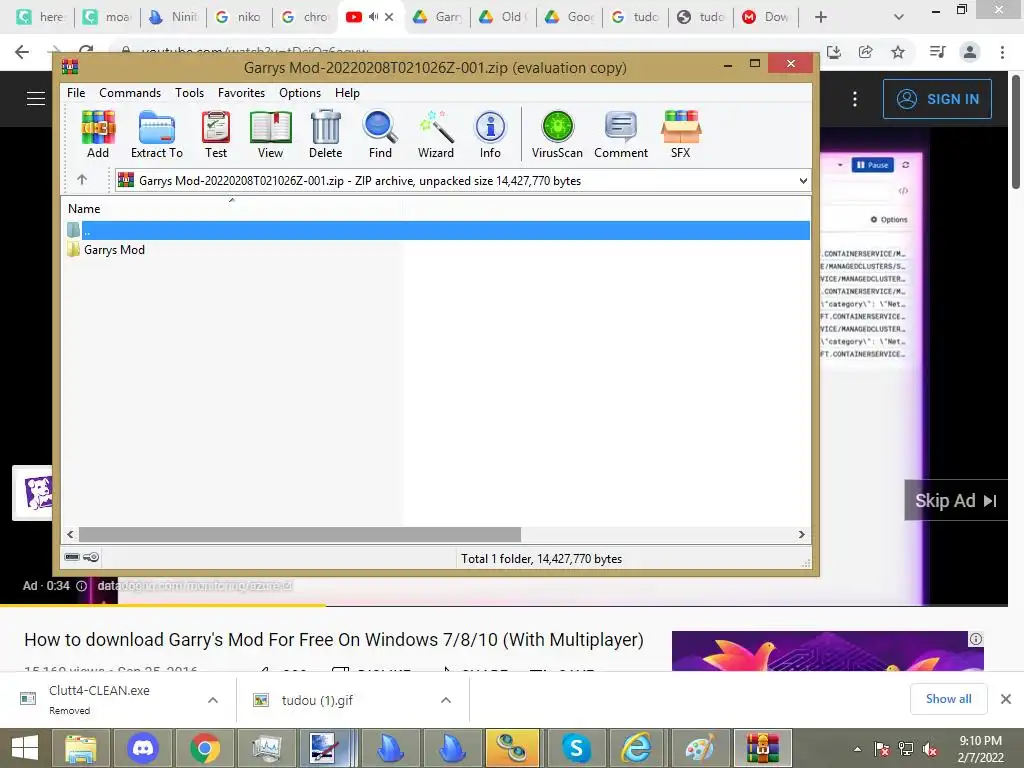Click the drive icon in WinRAR status bar

click(72, 557)
